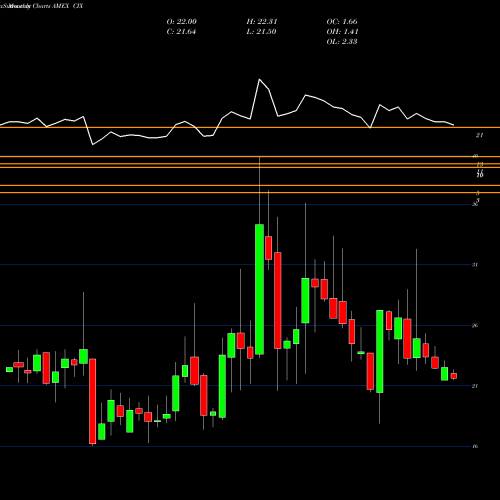This screenshot has width=500, height=500.
Task: Click the high price value H: 22.31
Action: click(x=262, y=22)
